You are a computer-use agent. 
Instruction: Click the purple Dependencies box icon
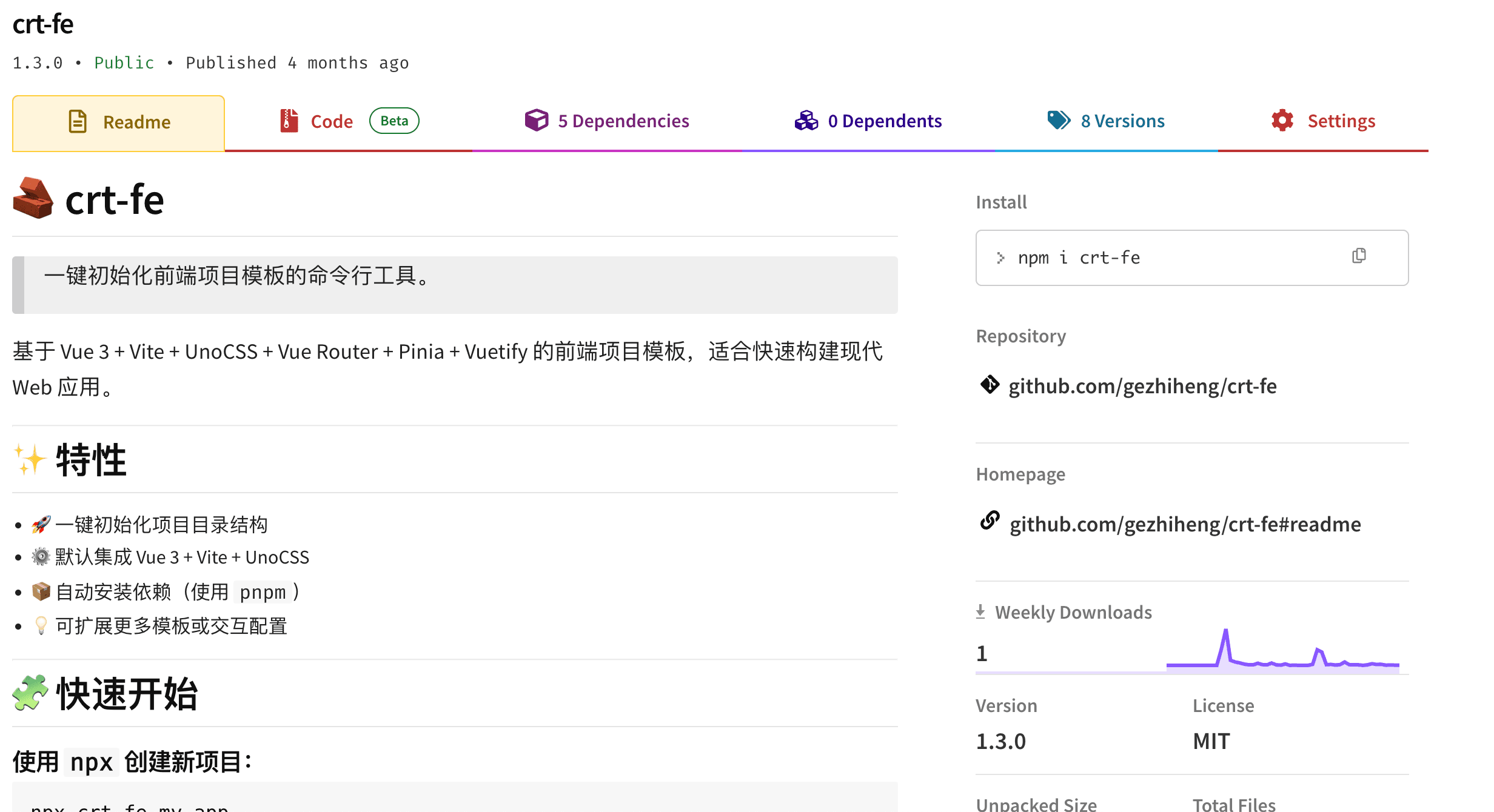click(x=536, y=120)
